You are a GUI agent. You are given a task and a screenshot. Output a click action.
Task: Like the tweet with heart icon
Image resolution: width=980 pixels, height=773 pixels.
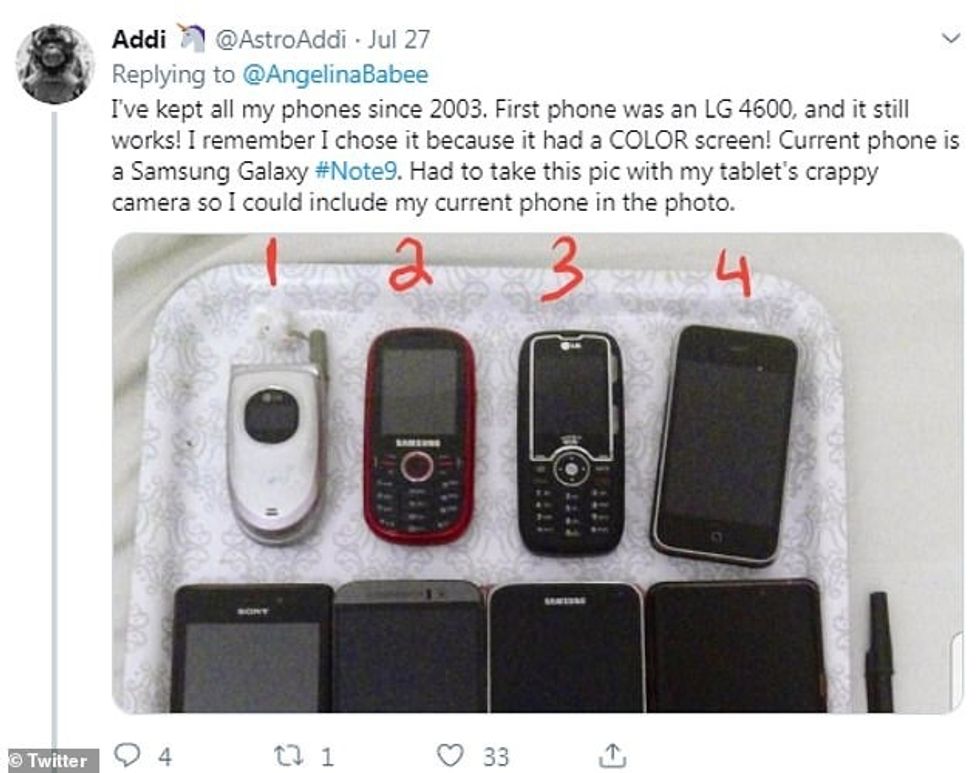(x=450, y=756)
